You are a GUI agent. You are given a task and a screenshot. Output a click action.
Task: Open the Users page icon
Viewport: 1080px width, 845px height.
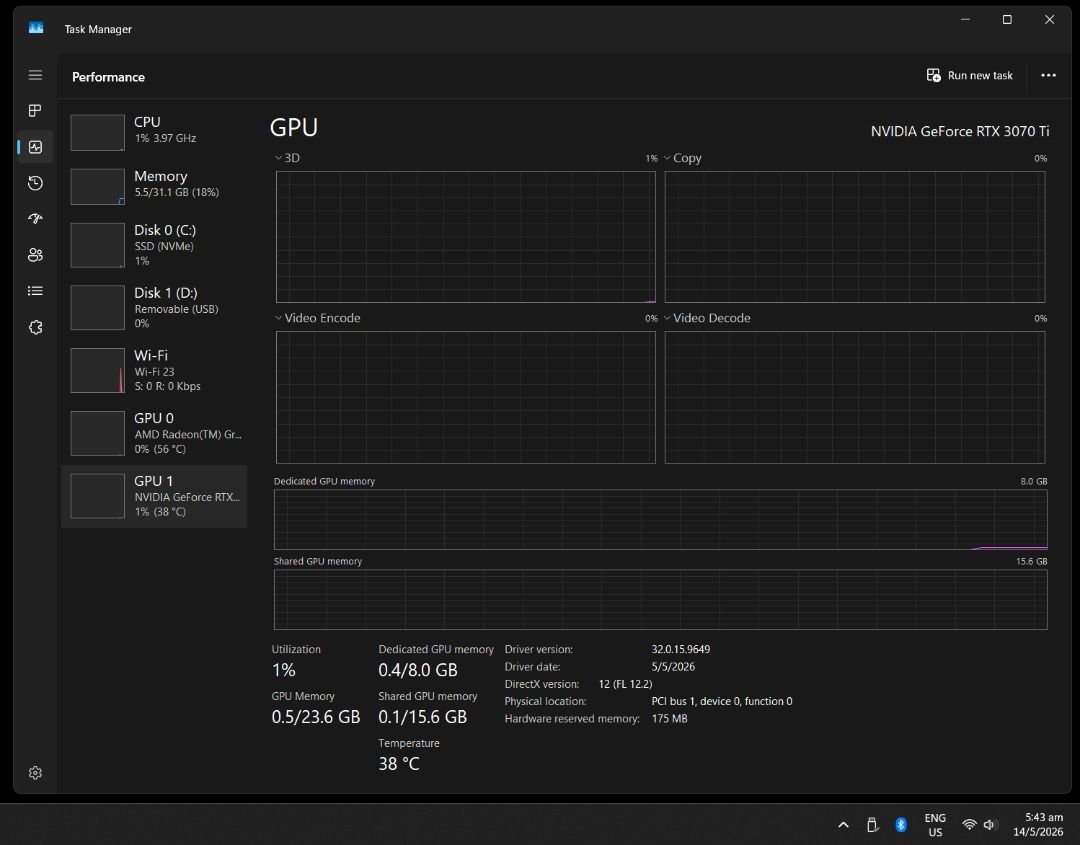tap(35, 255)
